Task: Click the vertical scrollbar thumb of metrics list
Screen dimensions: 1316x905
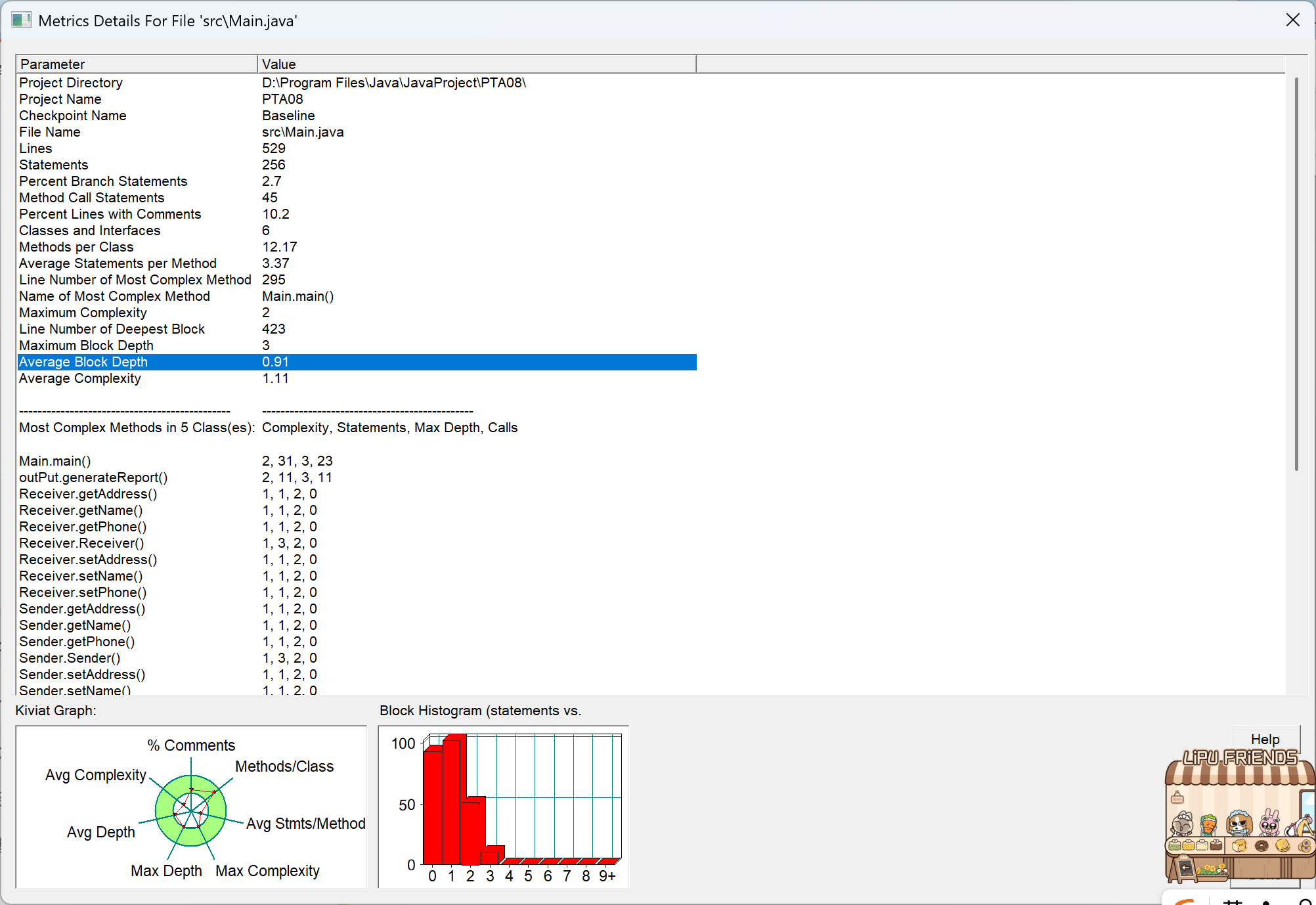Action: pyautogui.click(x=1296, y=273)
